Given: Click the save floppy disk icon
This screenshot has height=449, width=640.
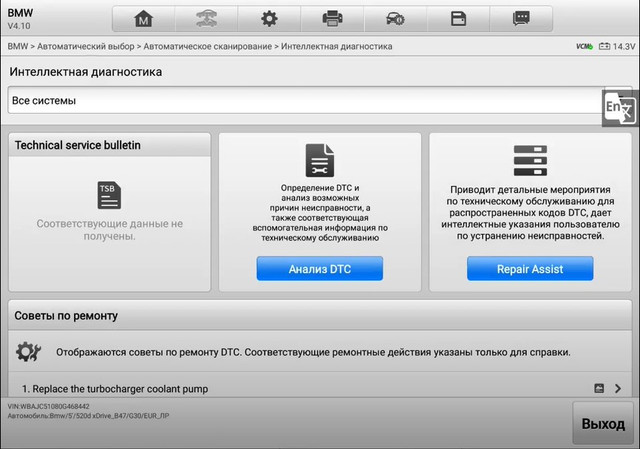Looking at the screenshot, I should [458, 19].
